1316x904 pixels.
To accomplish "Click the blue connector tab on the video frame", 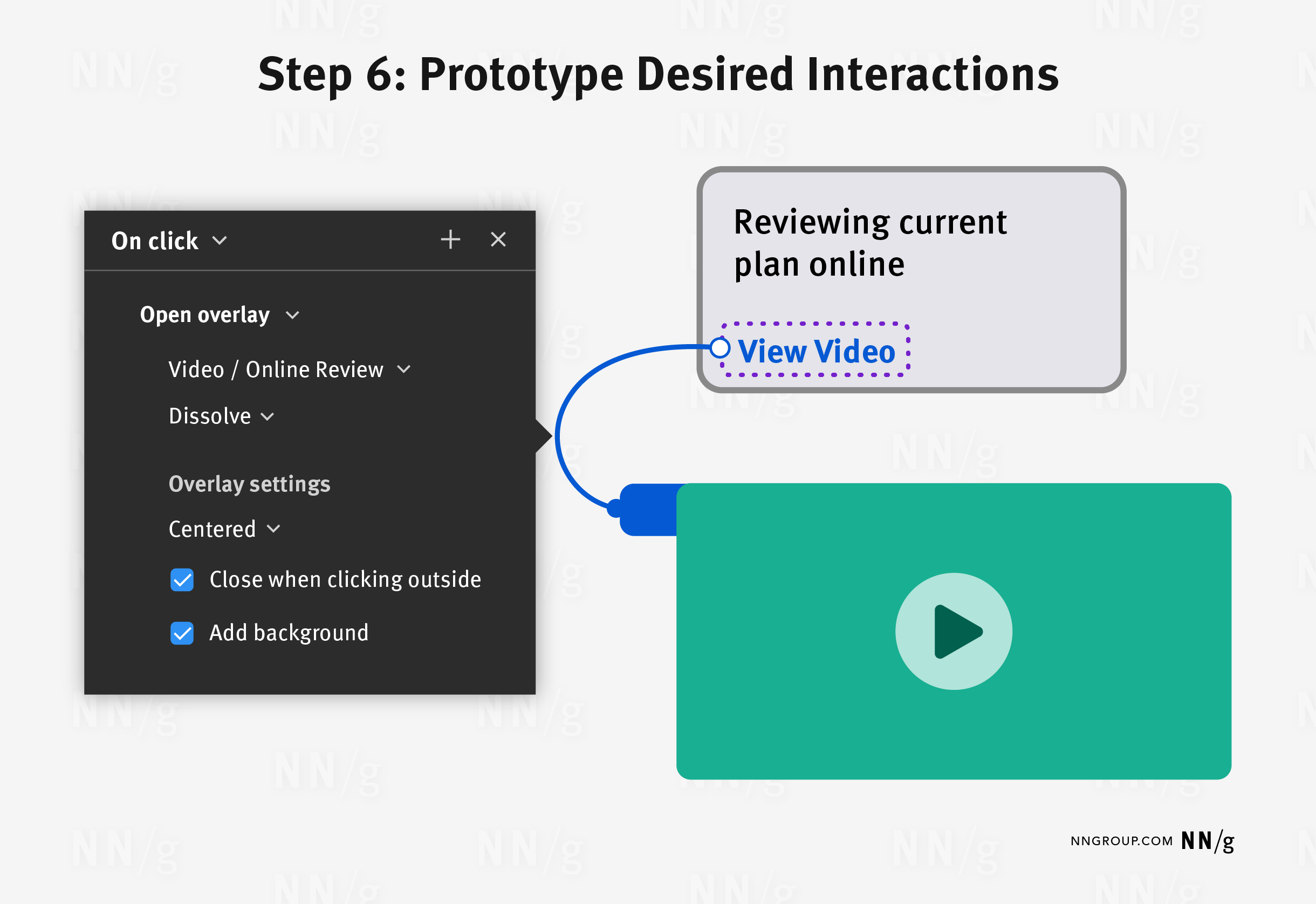I will coord(649,509).
